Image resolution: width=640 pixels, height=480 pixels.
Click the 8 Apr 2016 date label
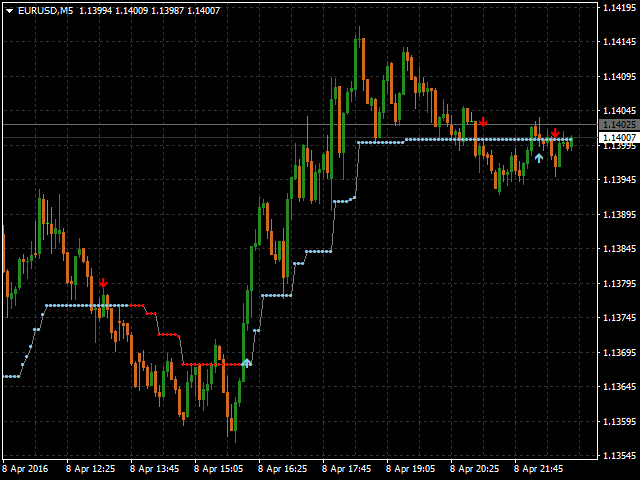pos(25,469)
